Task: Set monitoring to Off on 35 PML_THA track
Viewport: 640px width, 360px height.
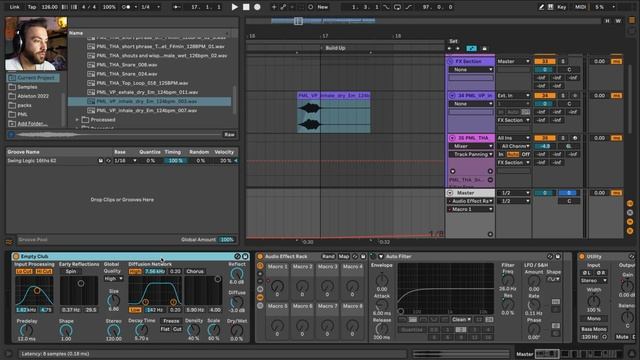Action: pos(526,154)
